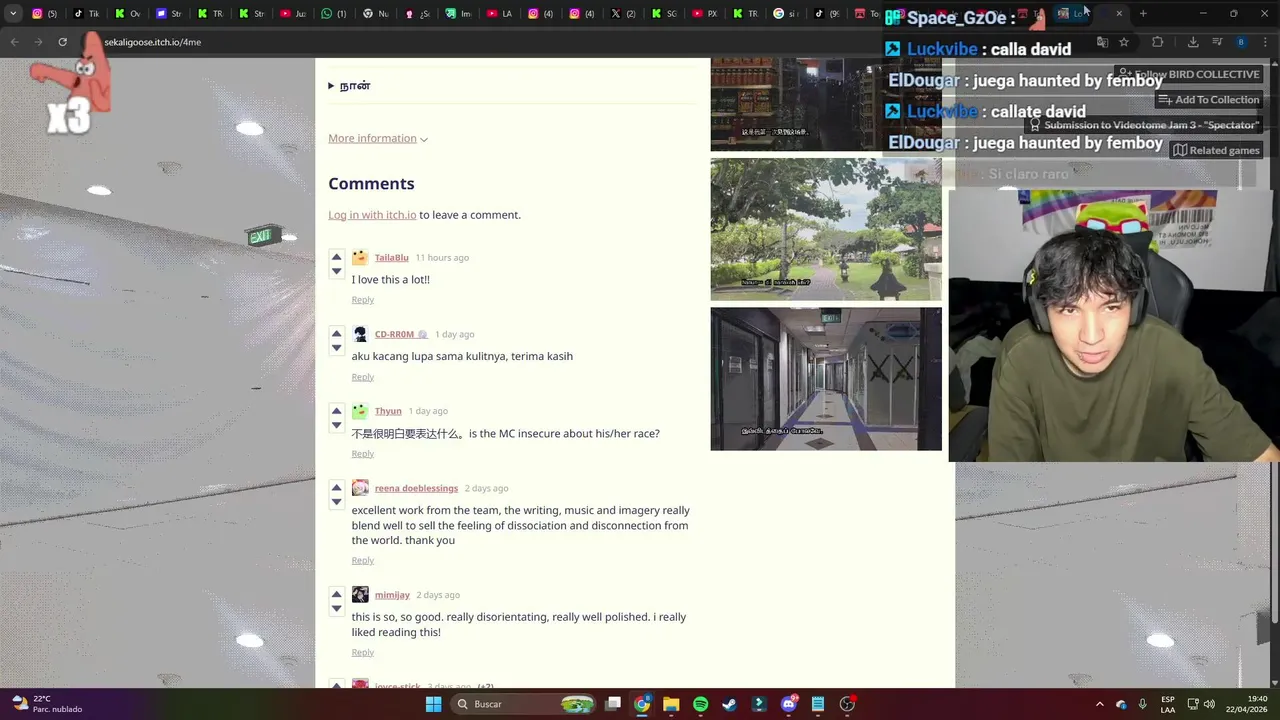Open Submission to Videotome Jam 3 link
1280x720 pixels.
pyautogui.click(x=1143, y=125)
